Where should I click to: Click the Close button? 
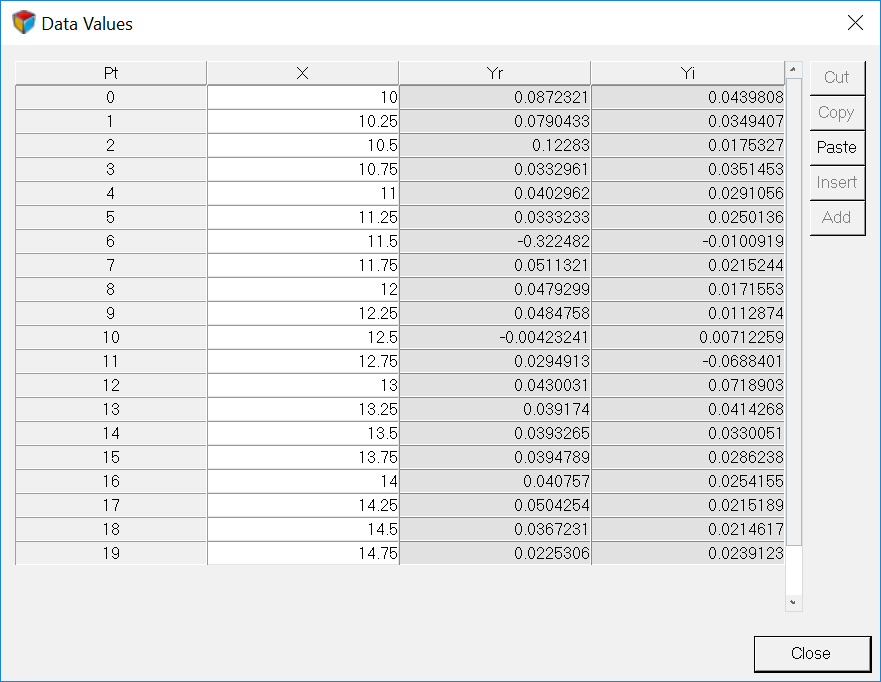812,653
